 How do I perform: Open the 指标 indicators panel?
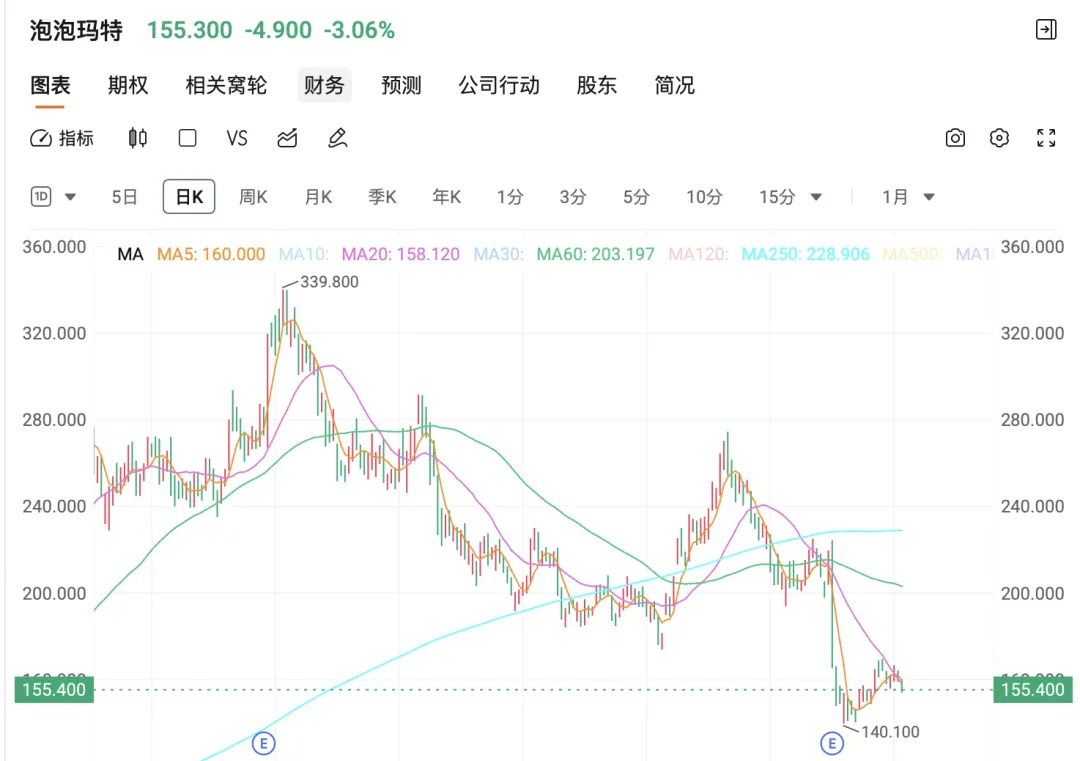[x=62, y=138]
